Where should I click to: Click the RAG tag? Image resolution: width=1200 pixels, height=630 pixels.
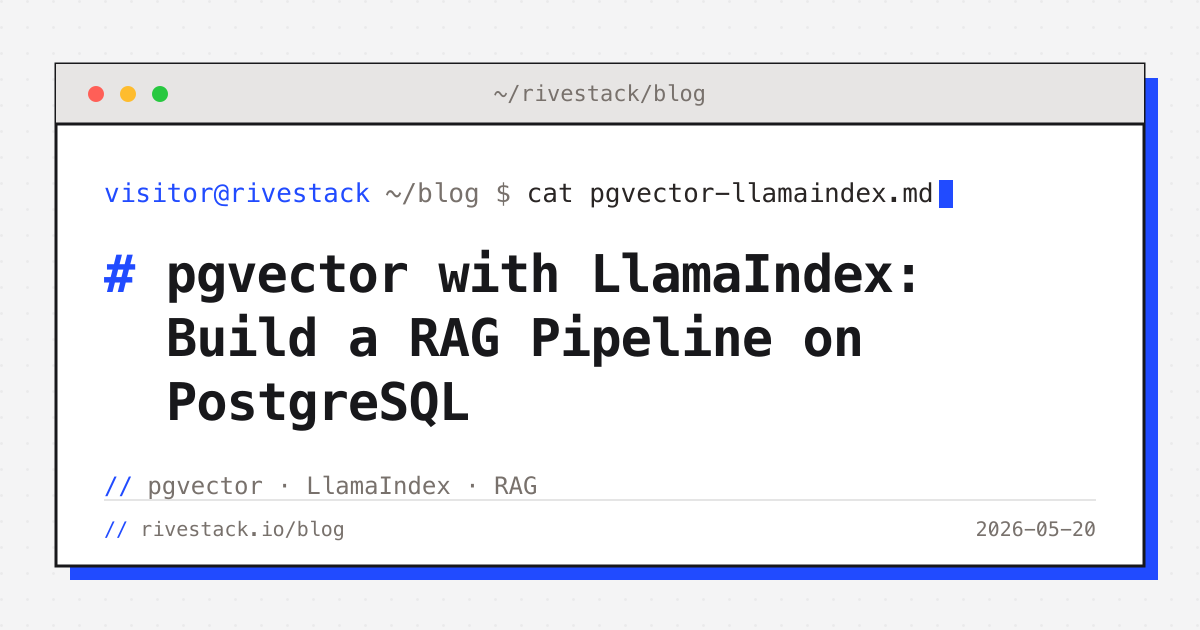click(516, 486)
